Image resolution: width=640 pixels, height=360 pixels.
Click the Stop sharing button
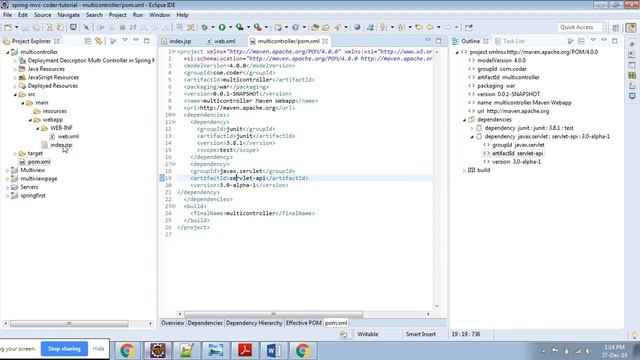[x=64, y=349]
